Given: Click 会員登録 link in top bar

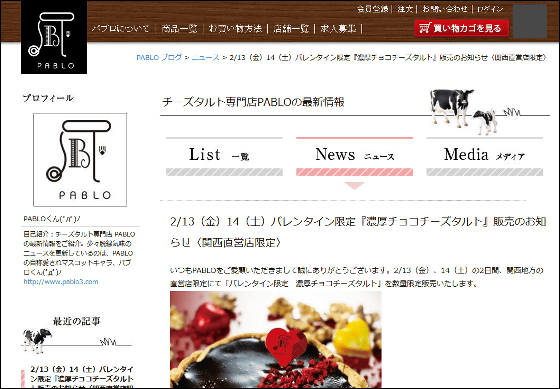Looking at the screenshot, I should tap(372, 9).
